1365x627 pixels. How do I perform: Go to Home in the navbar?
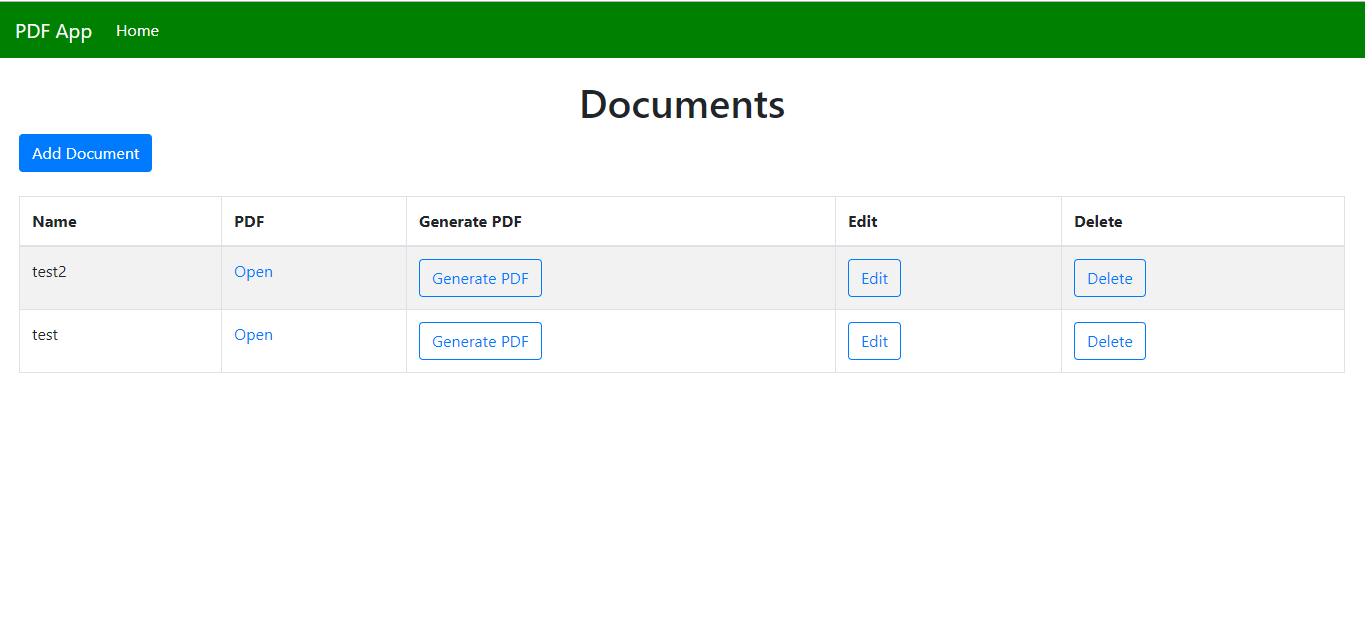[137, 31]
